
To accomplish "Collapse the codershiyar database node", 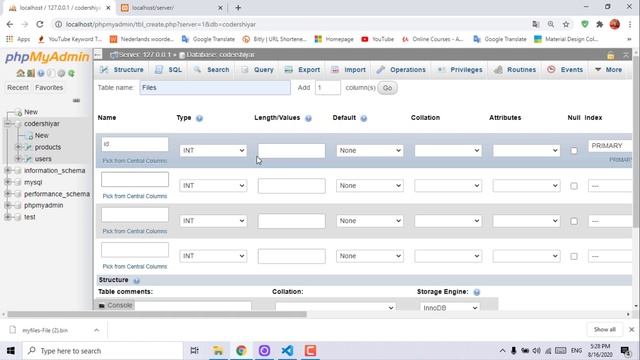I will coord(8,124).
